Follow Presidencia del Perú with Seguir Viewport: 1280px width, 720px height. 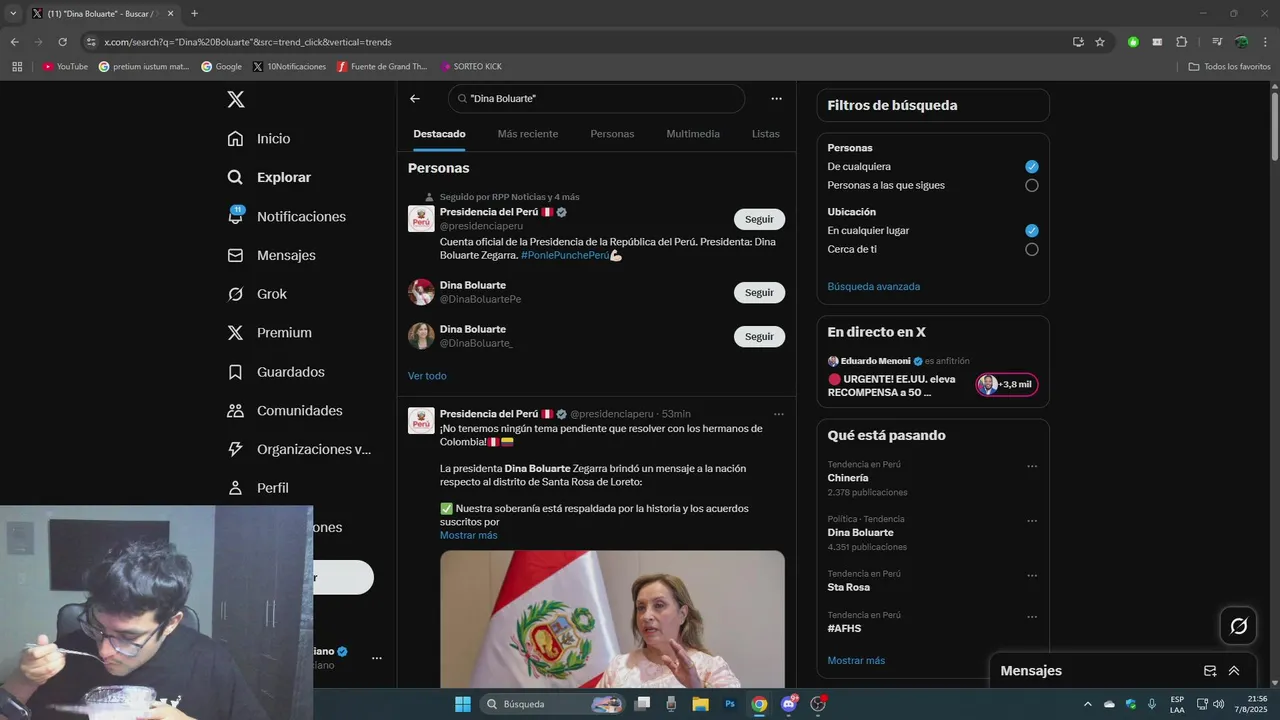[x=759, y=219]
